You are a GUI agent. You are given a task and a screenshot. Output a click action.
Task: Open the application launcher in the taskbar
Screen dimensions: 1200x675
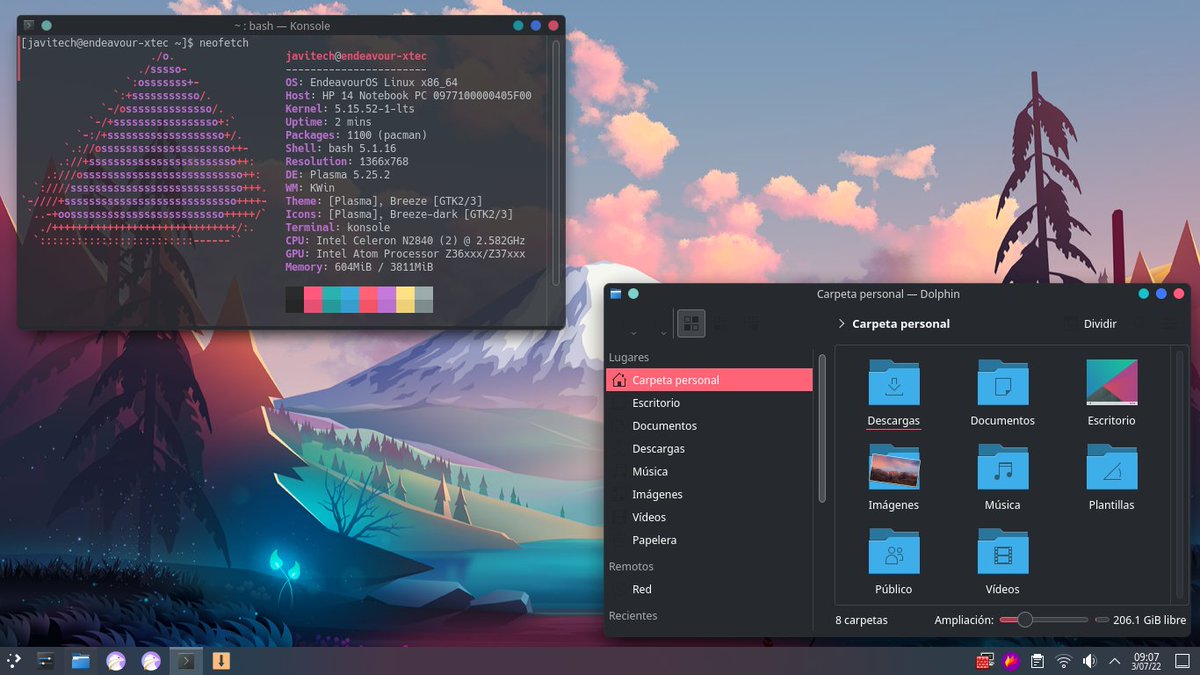(14, 661)
